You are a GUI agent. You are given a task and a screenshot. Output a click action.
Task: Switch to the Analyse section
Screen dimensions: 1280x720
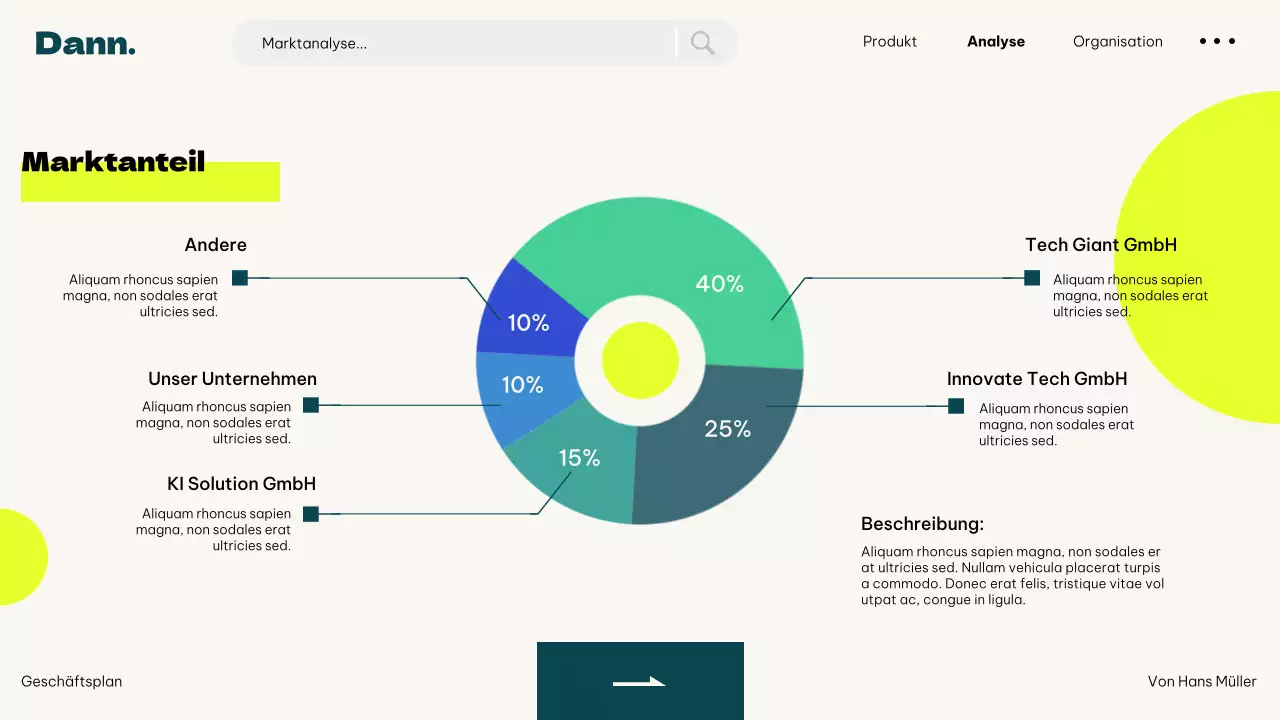tap(996, 41)
